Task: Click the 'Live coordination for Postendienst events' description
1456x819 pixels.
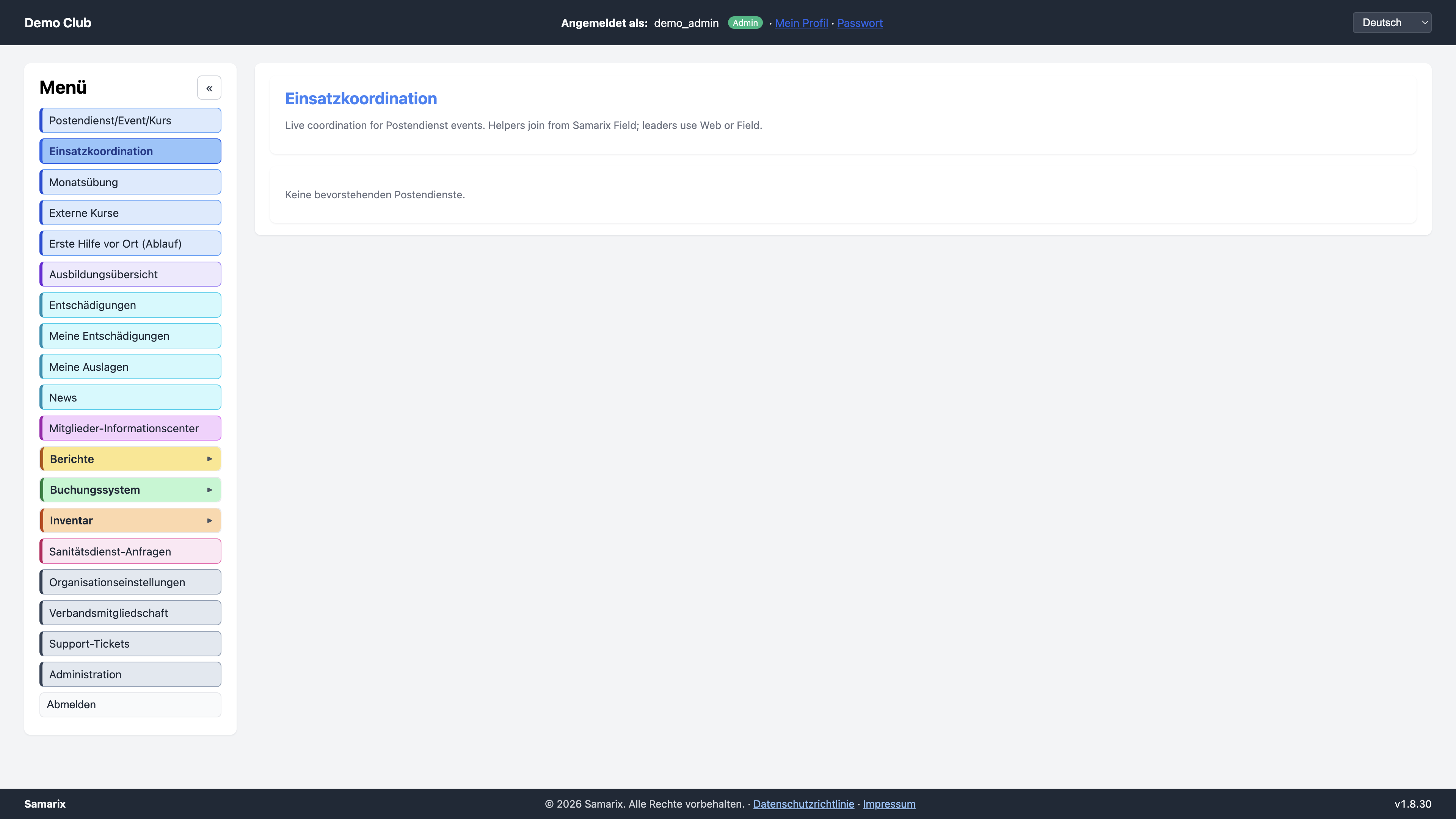Action: pyautogui.click(x=523, y=125)
